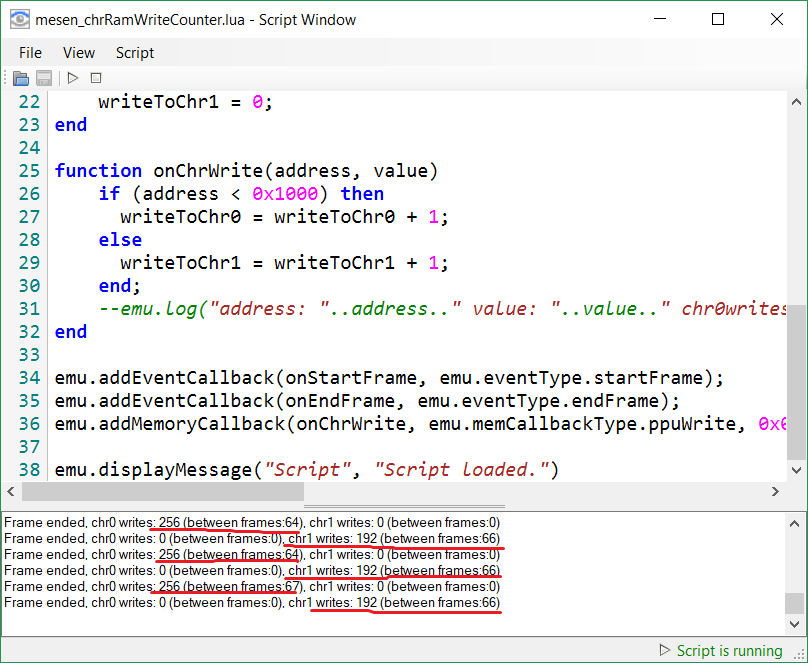The width and height of the screenshot is (808, 663).
Task: Click the 'end' keyword on line 23
Action: click(71, 125)
